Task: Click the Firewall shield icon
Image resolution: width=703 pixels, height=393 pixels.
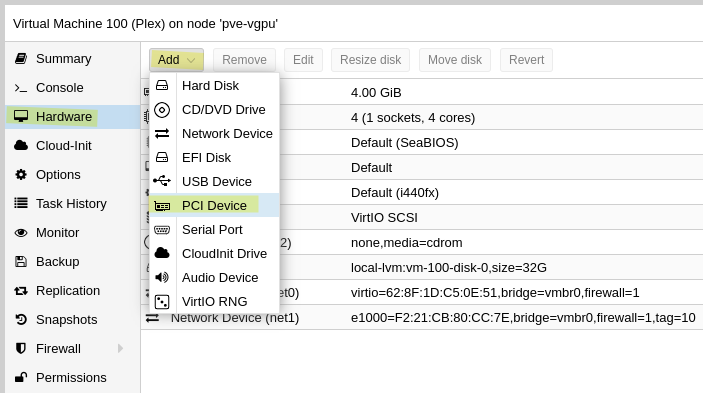Action: (21, 349)
